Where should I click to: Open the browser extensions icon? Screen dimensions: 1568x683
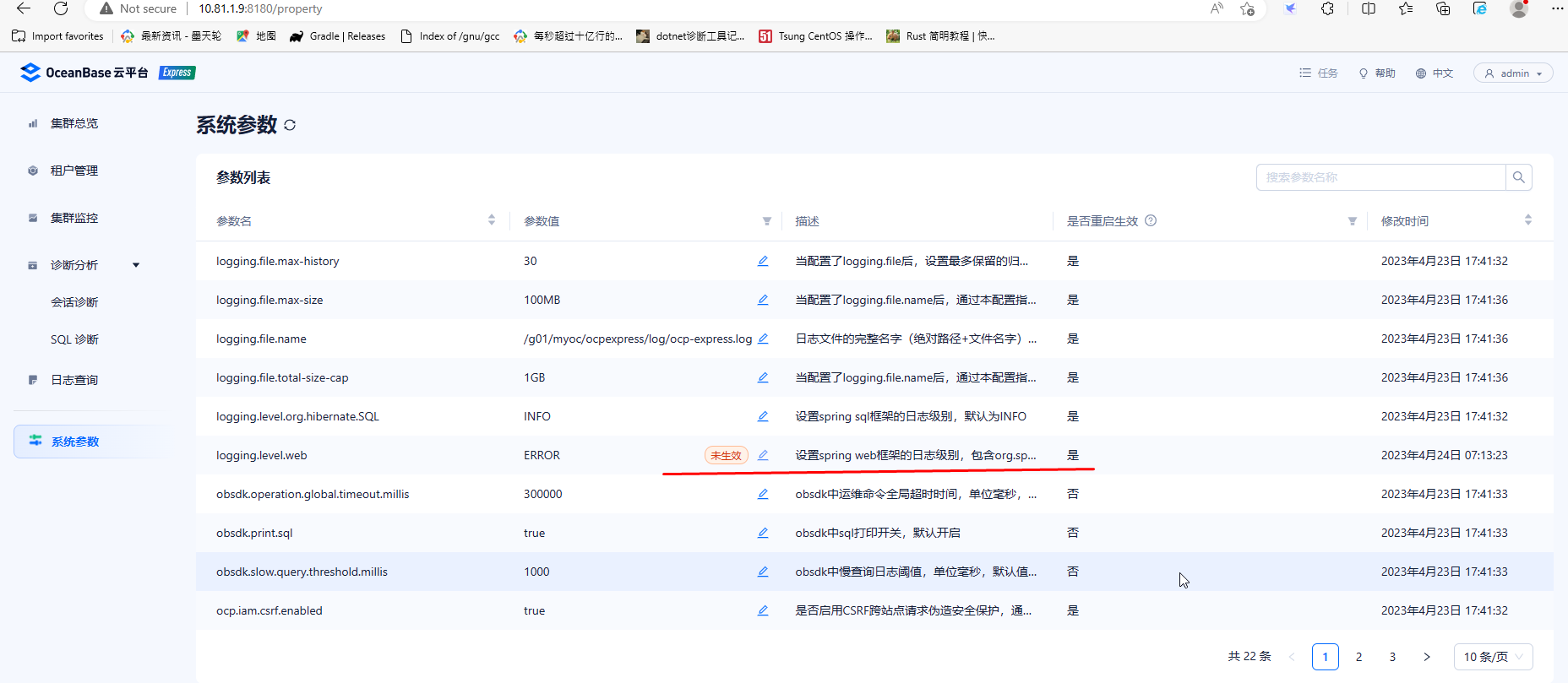click(x=1328, y=8)
